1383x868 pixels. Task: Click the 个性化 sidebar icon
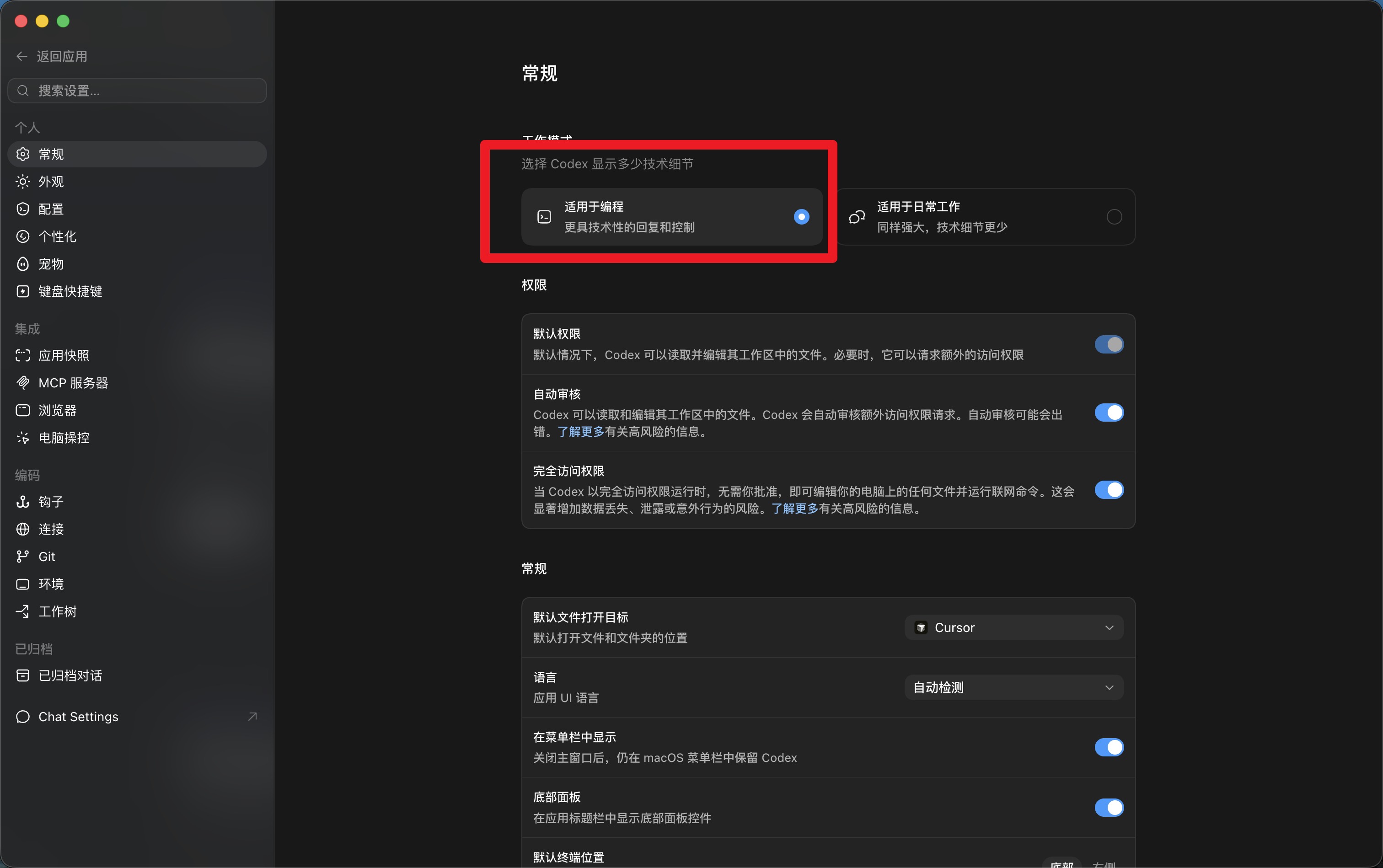tap(23, 236)
